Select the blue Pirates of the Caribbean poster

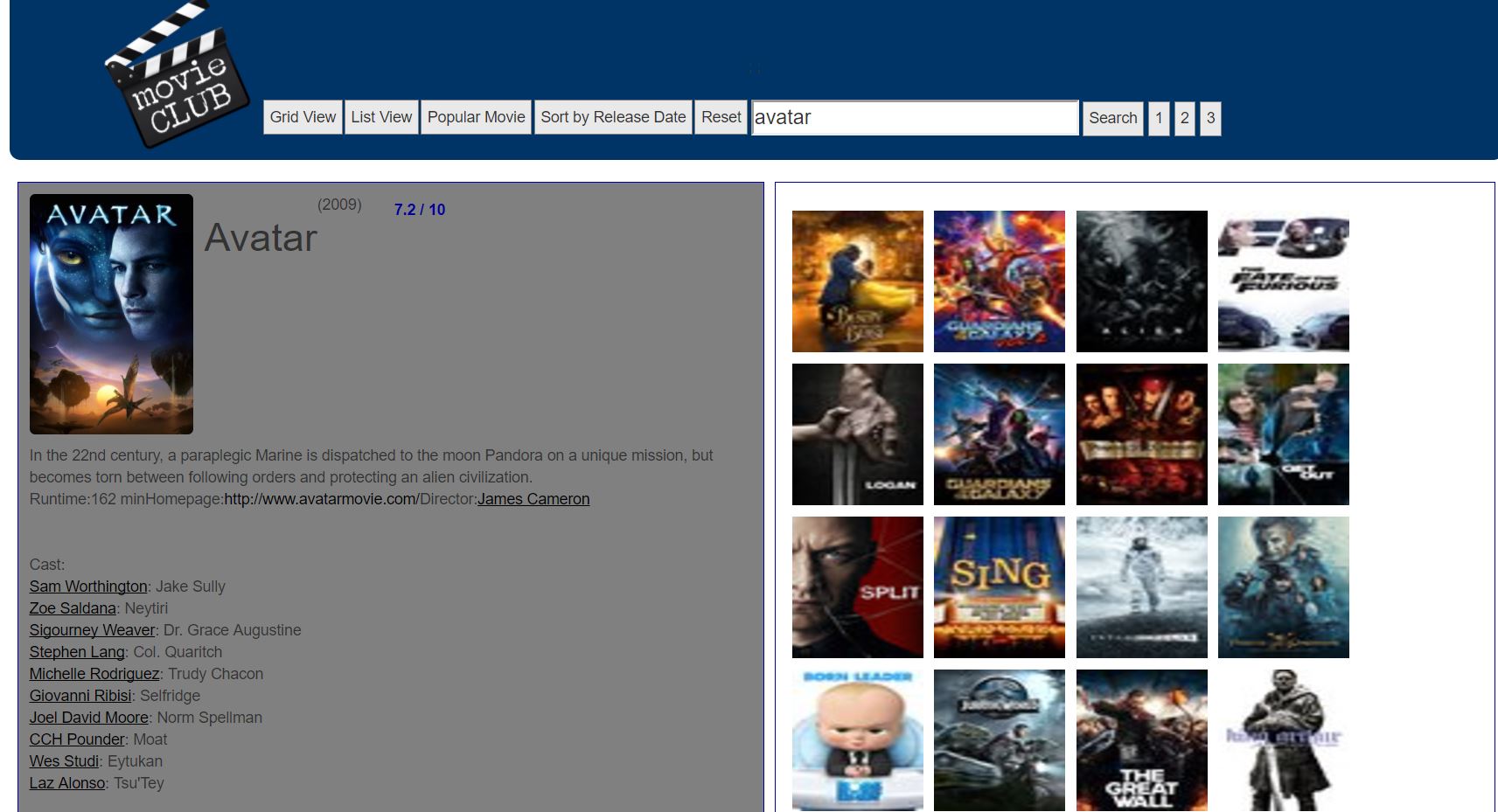pyautogui.click(x=1284, y=587)
